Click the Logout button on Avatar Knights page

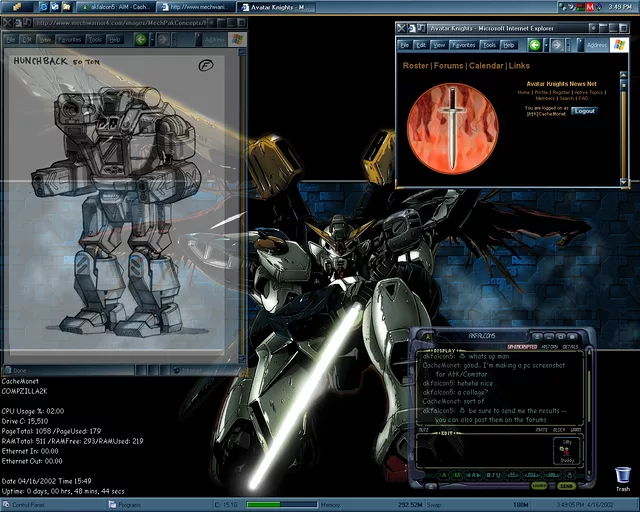pyautogui.click(x=584, y=111)
